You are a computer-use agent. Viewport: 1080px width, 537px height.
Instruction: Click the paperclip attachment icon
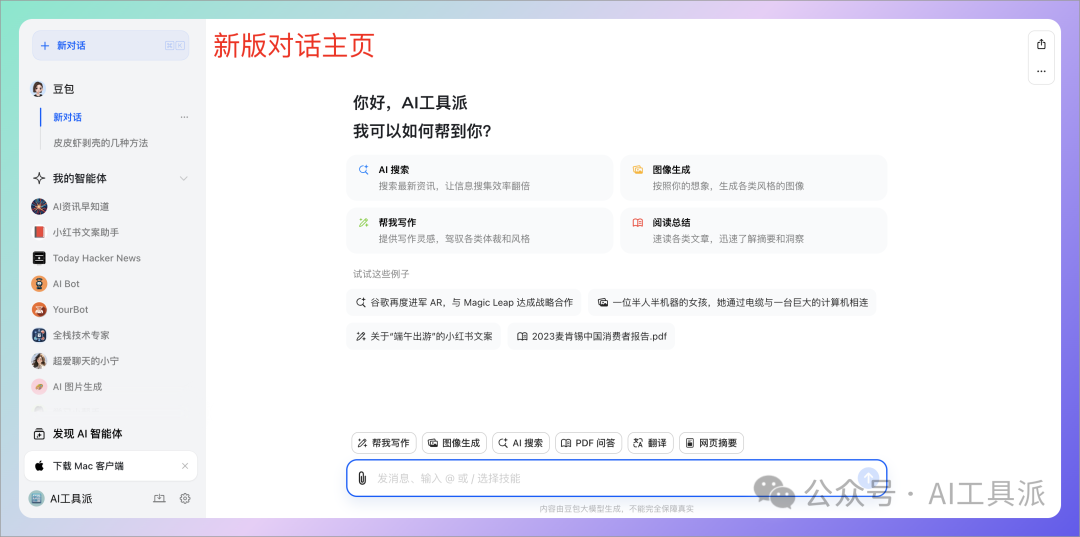coord(362,478)
